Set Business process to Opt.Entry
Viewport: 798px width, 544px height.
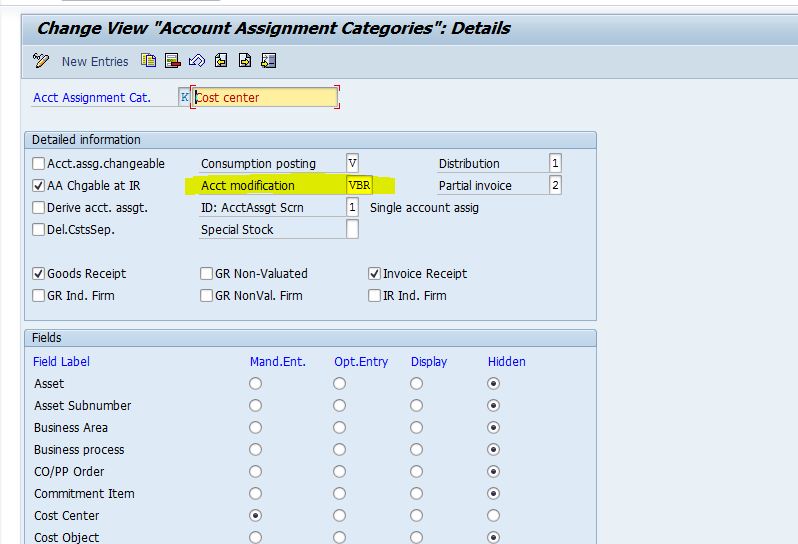click(x=339, y=449)
